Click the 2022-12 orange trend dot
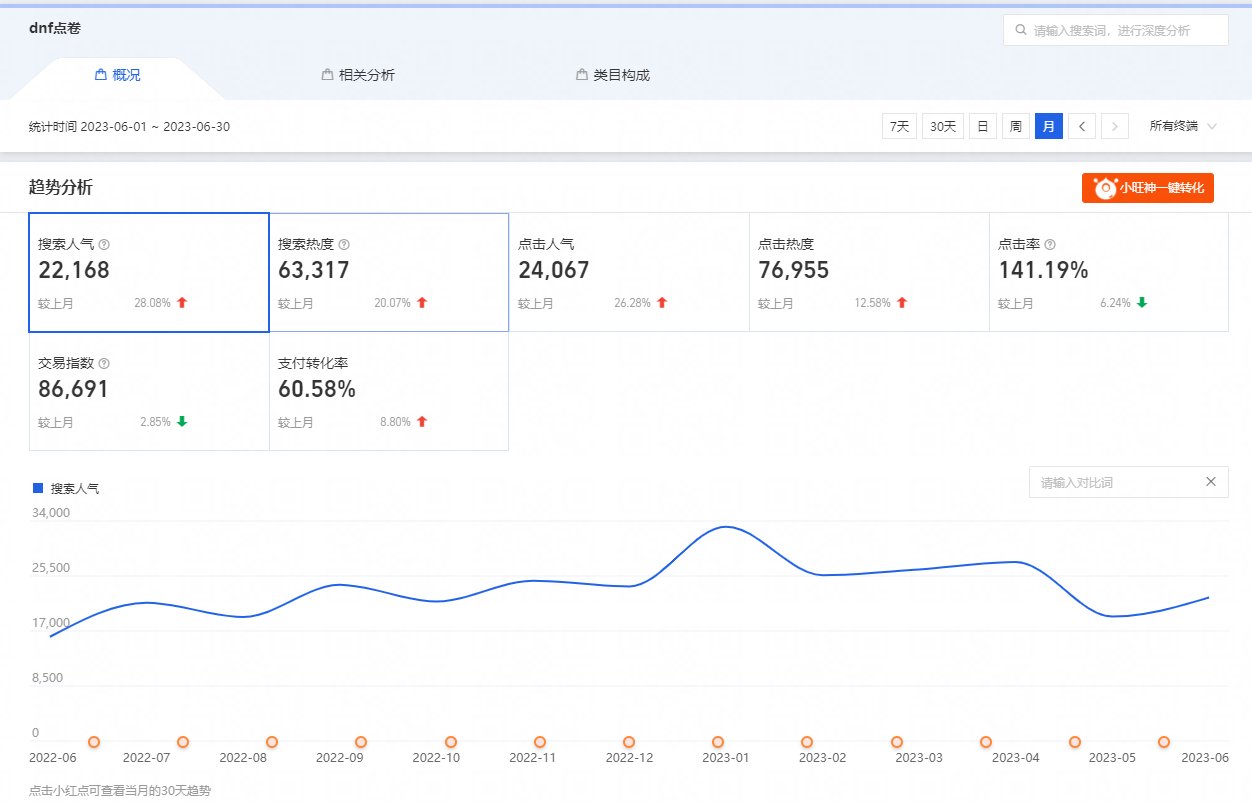 tap(629, 742)
